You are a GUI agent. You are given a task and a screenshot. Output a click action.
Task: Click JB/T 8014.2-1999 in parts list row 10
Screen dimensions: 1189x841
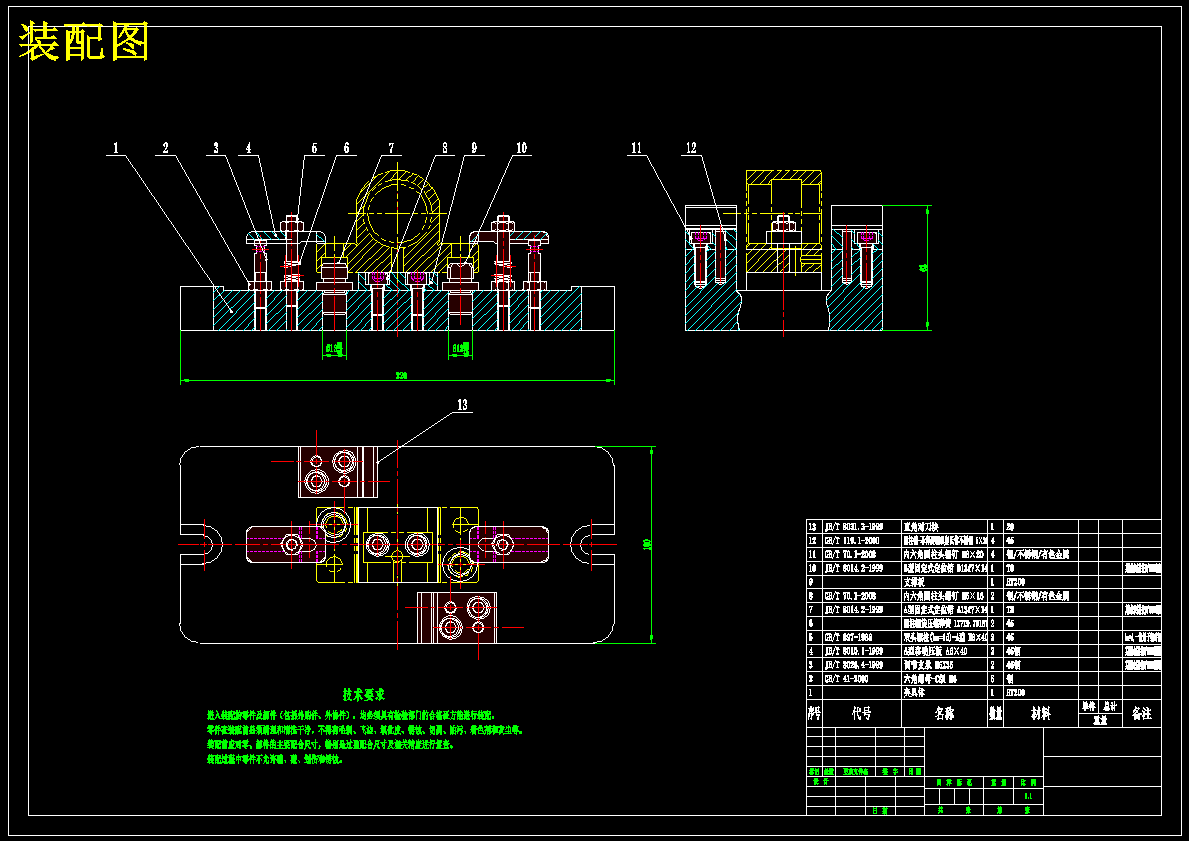click(854, 568)
